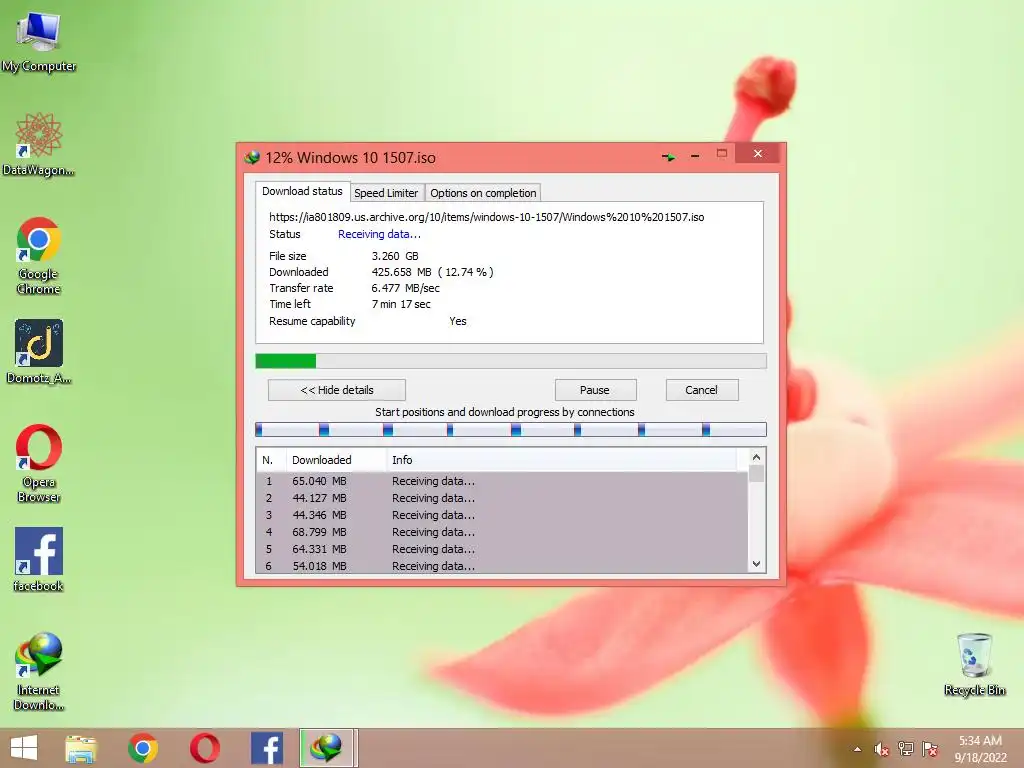
Task: Switch to the Options on completion tab
Action: pos(483,193)
